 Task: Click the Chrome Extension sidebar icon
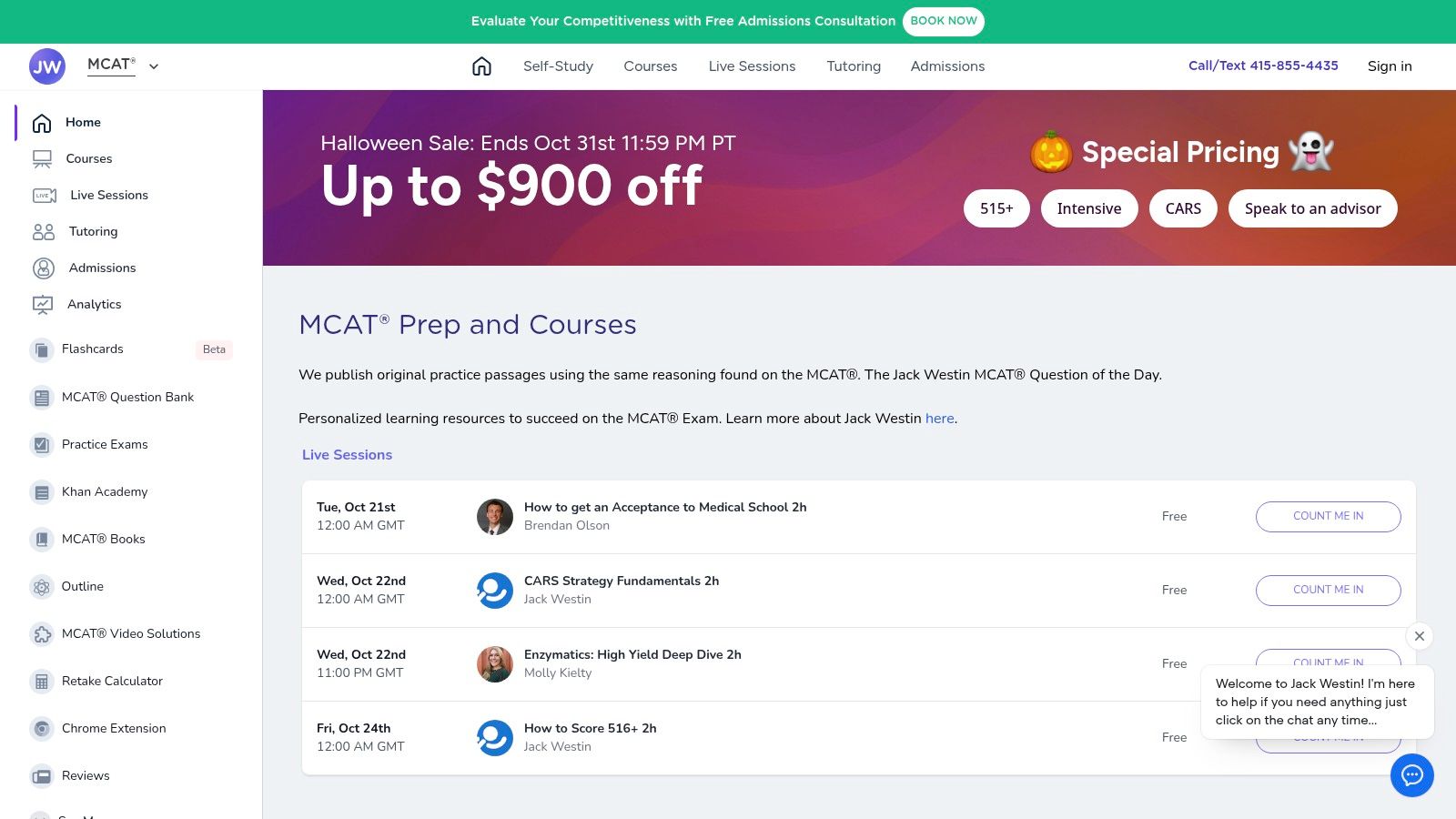[42, 729]
